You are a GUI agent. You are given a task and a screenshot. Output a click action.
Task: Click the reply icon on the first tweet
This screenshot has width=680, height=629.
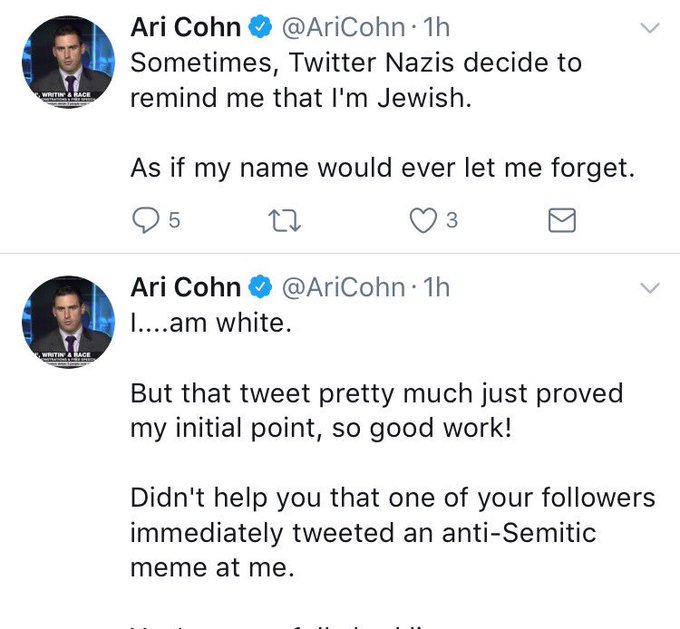click(x=145, y=220)
